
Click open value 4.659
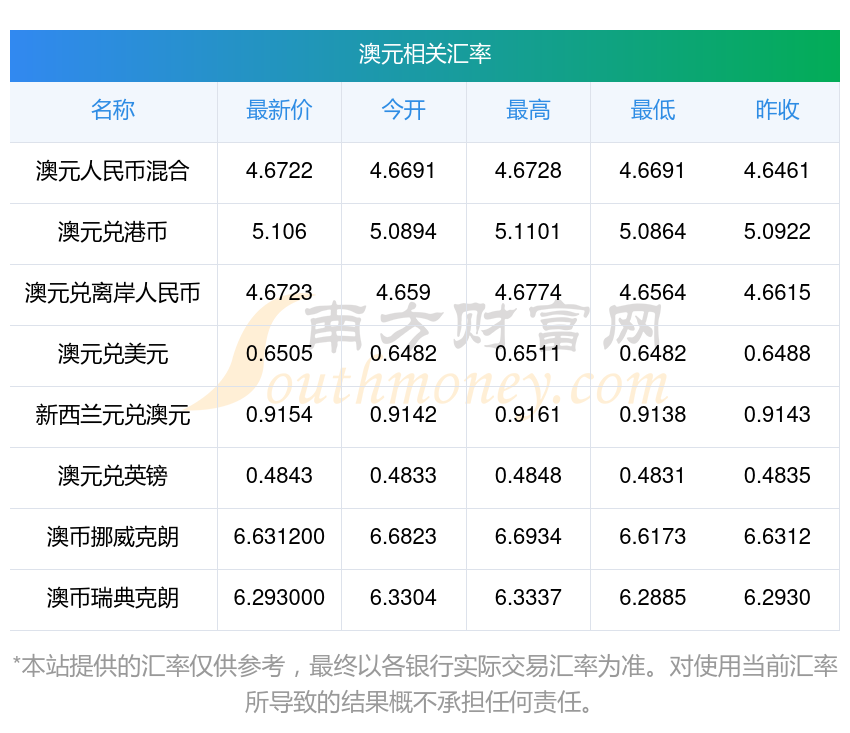(x=403, y=293)
